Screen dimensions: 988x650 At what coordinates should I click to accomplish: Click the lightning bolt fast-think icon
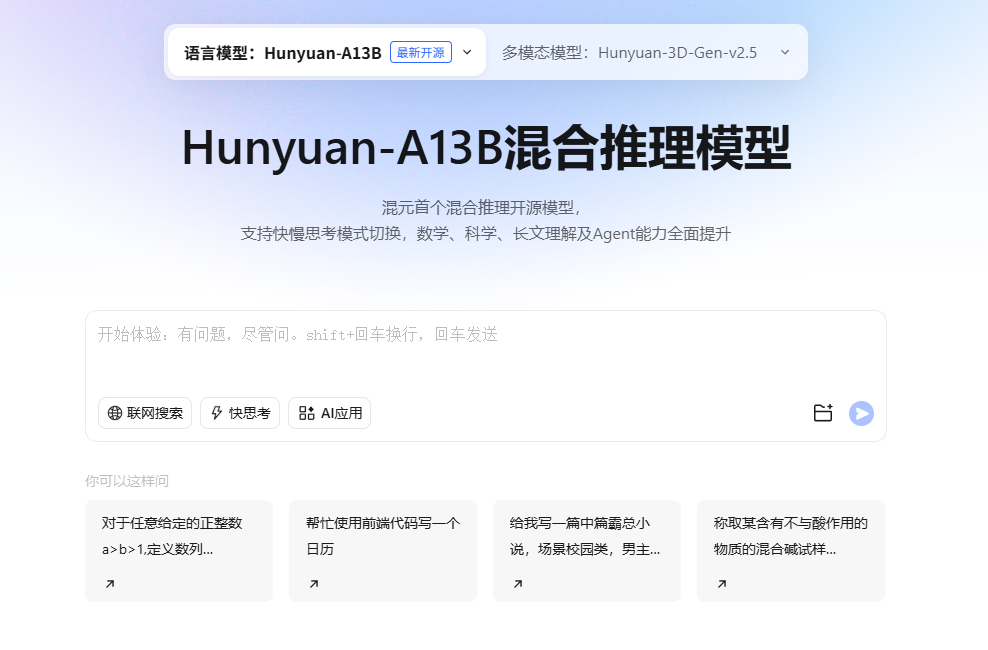216,413
